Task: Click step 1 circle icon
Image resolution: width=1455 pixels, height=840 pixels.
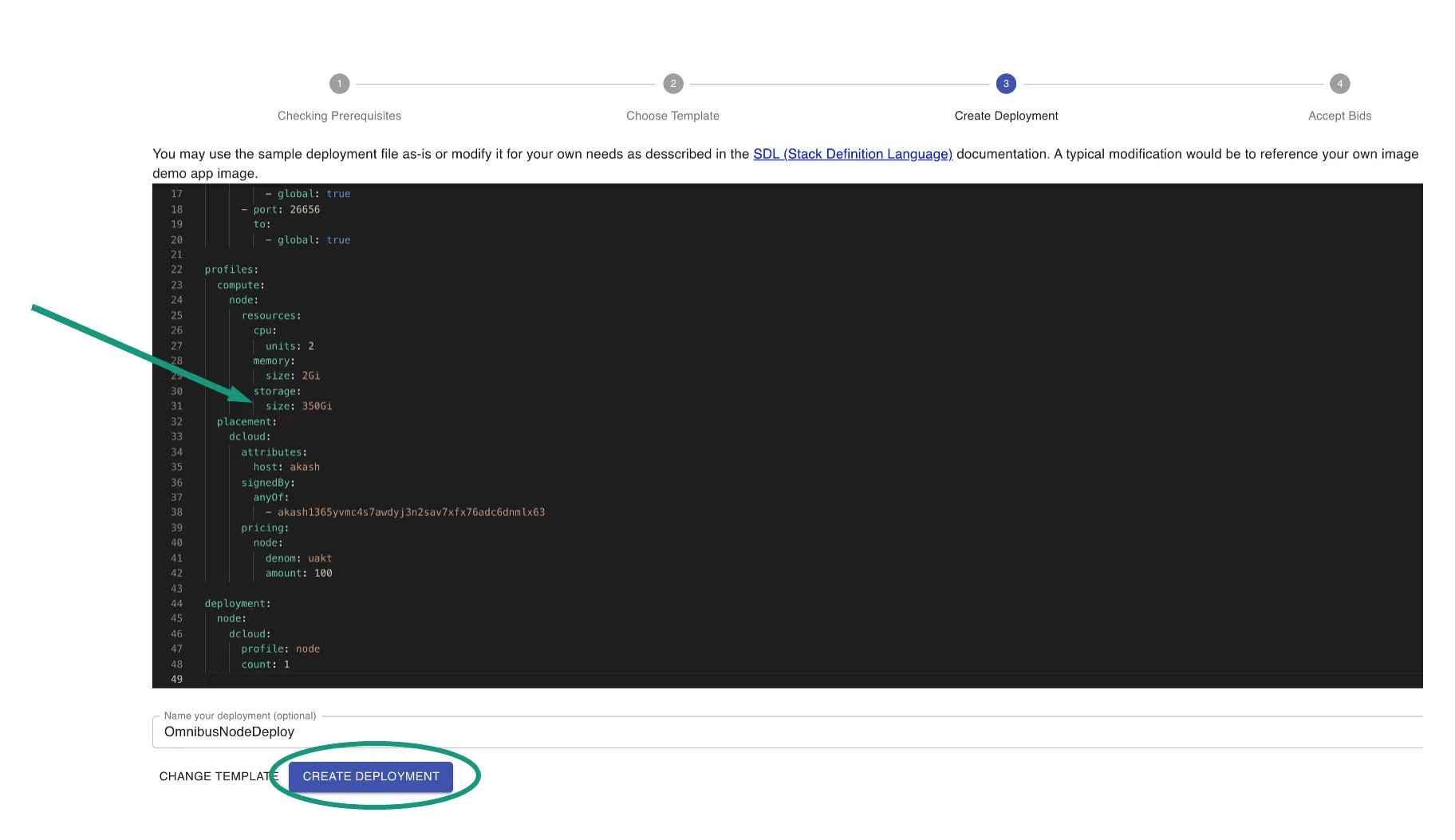Action: (339, 84)
